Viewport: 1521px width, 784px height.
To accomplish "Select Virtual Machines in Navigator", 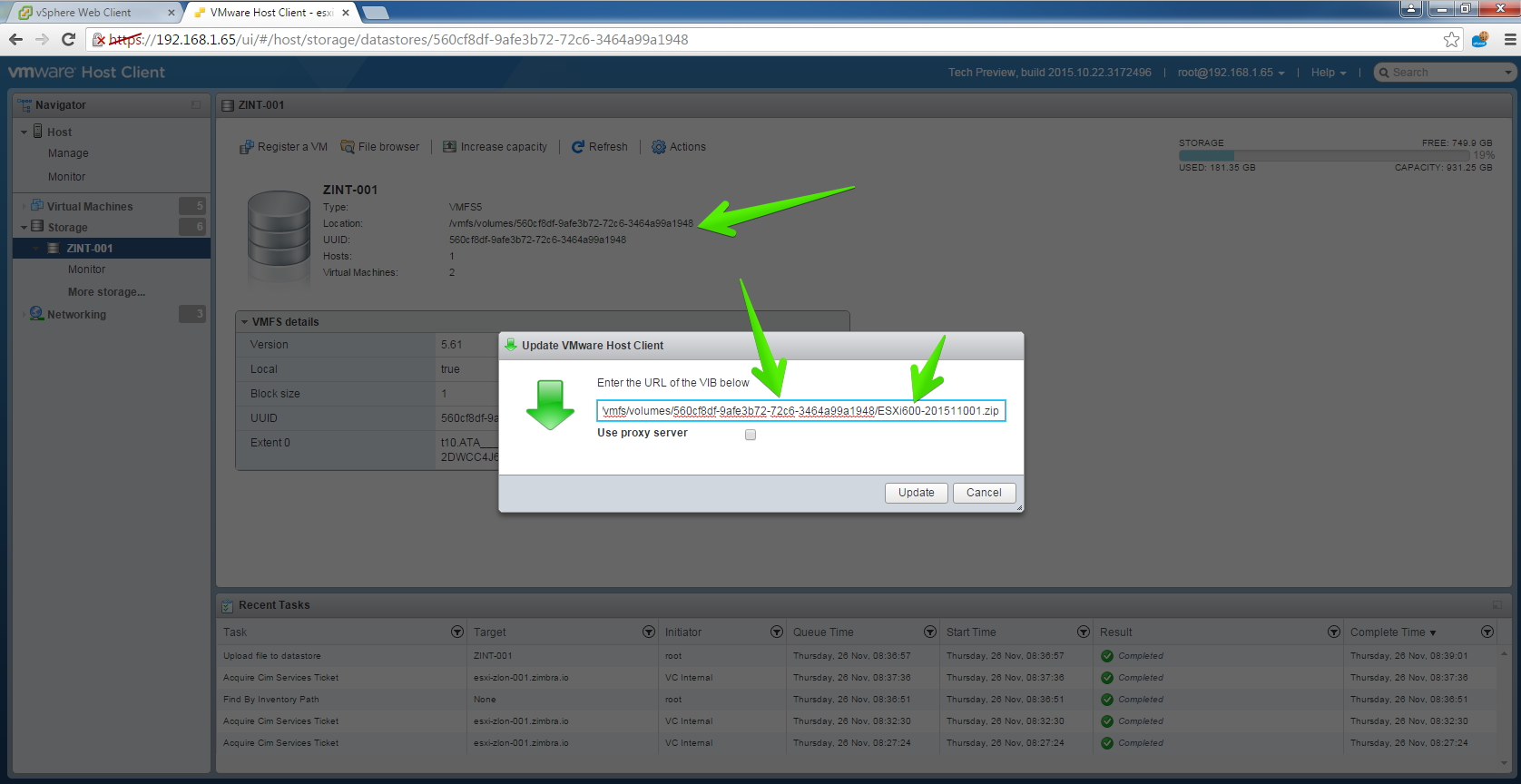I will click(x=90, y=207).
